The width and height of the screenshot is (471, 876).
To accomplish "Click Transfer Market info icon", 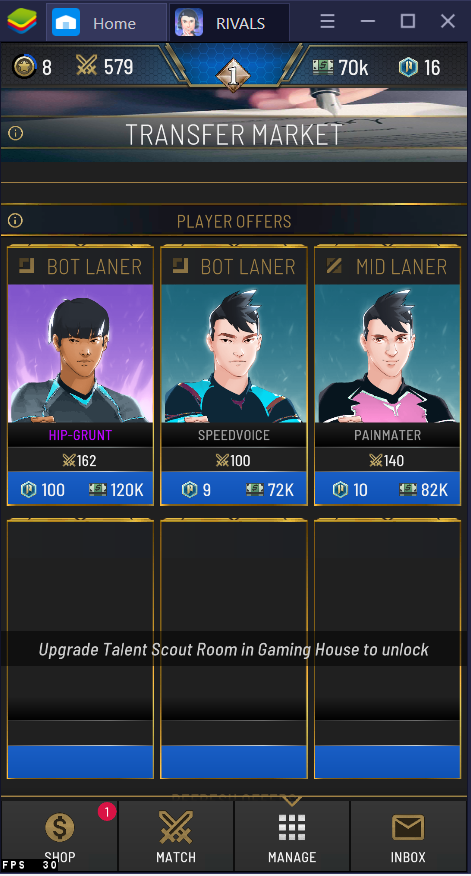I will coord(16,133).
